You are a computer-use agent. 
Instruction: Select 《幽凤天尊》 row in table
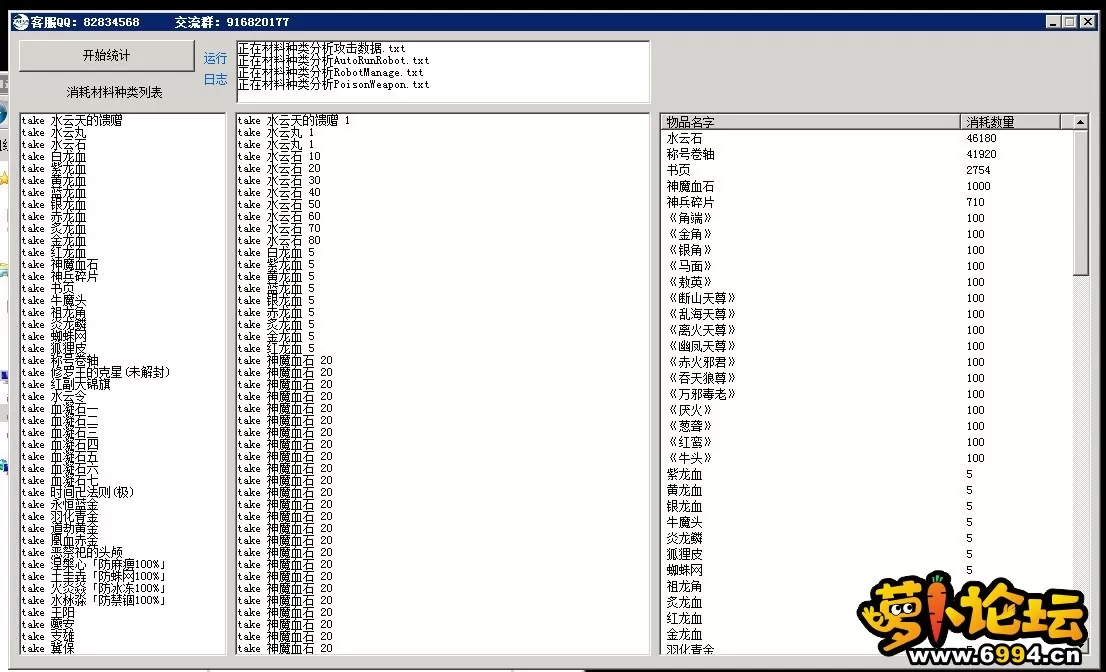(868, 346)
